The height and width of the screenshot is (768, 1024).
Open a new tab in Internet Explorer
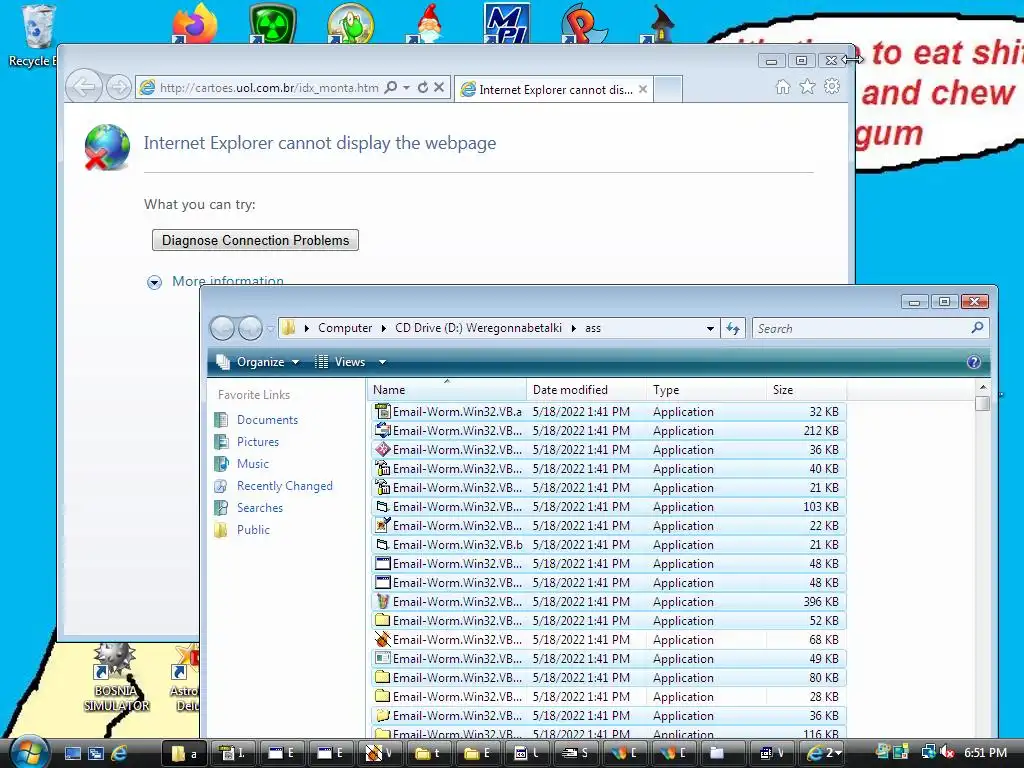tap(668, 89)
